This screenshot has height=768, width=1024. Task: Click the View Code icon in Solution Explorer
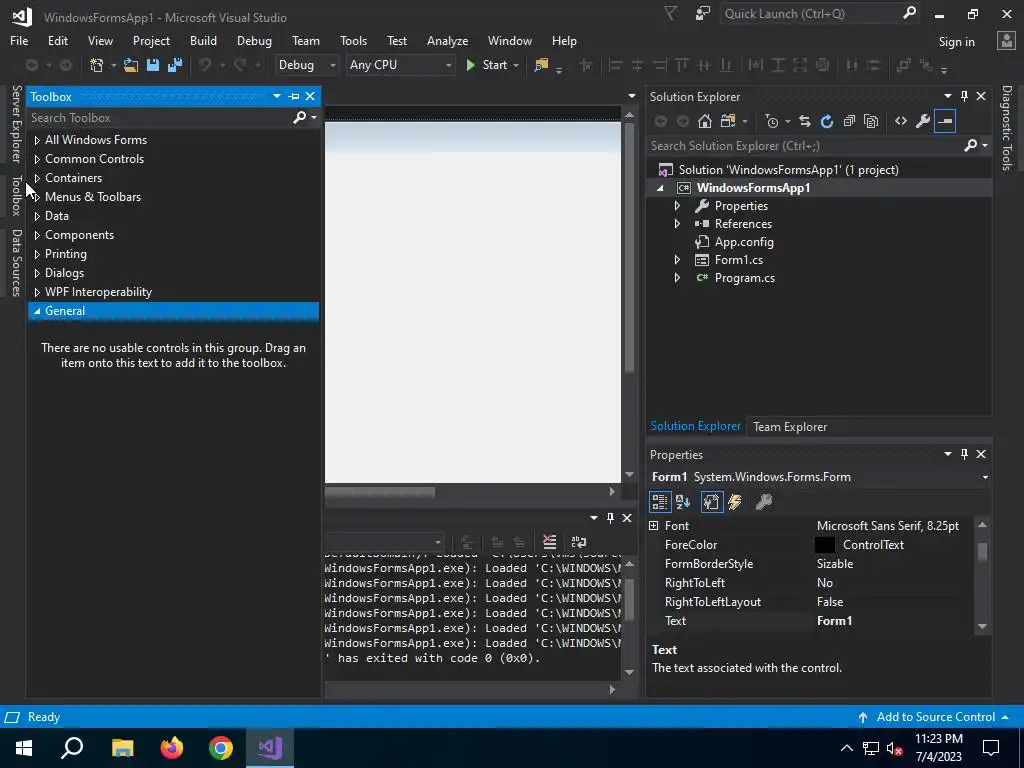(x=901, y=121)
